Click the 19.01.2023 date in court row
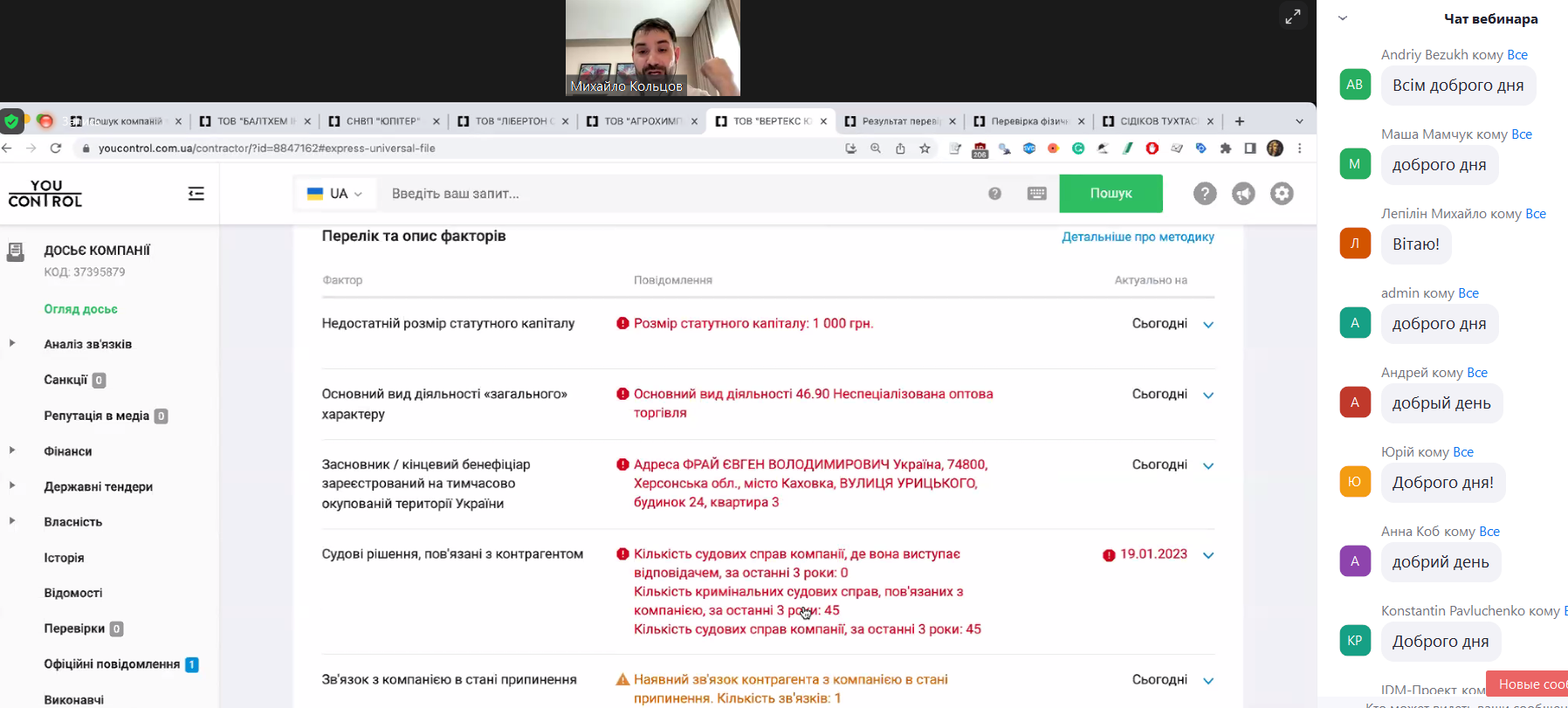 click(x=1153, y=554)
